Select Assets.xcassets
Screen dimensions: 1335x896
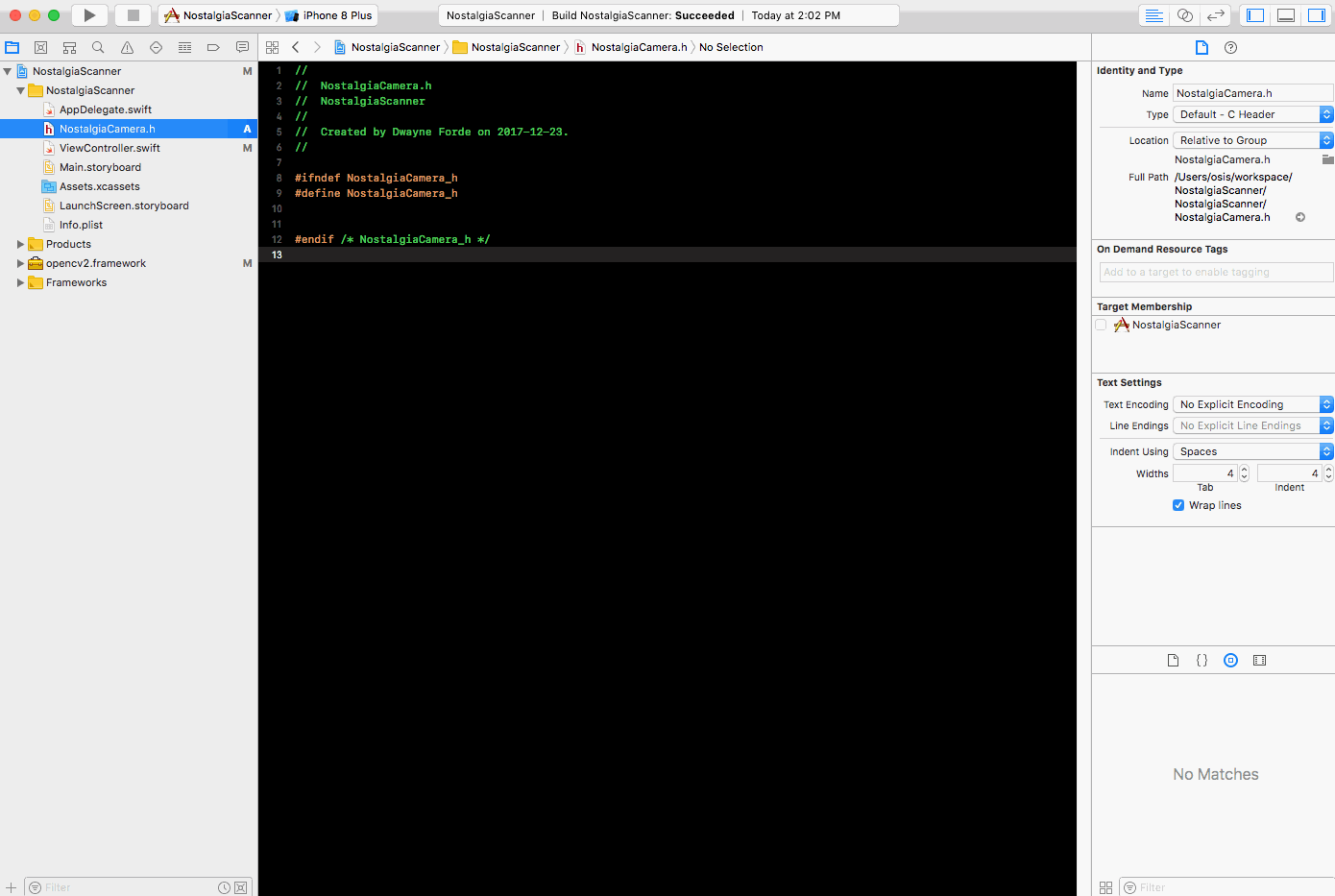pyautogui.click(x=100, y=186)
